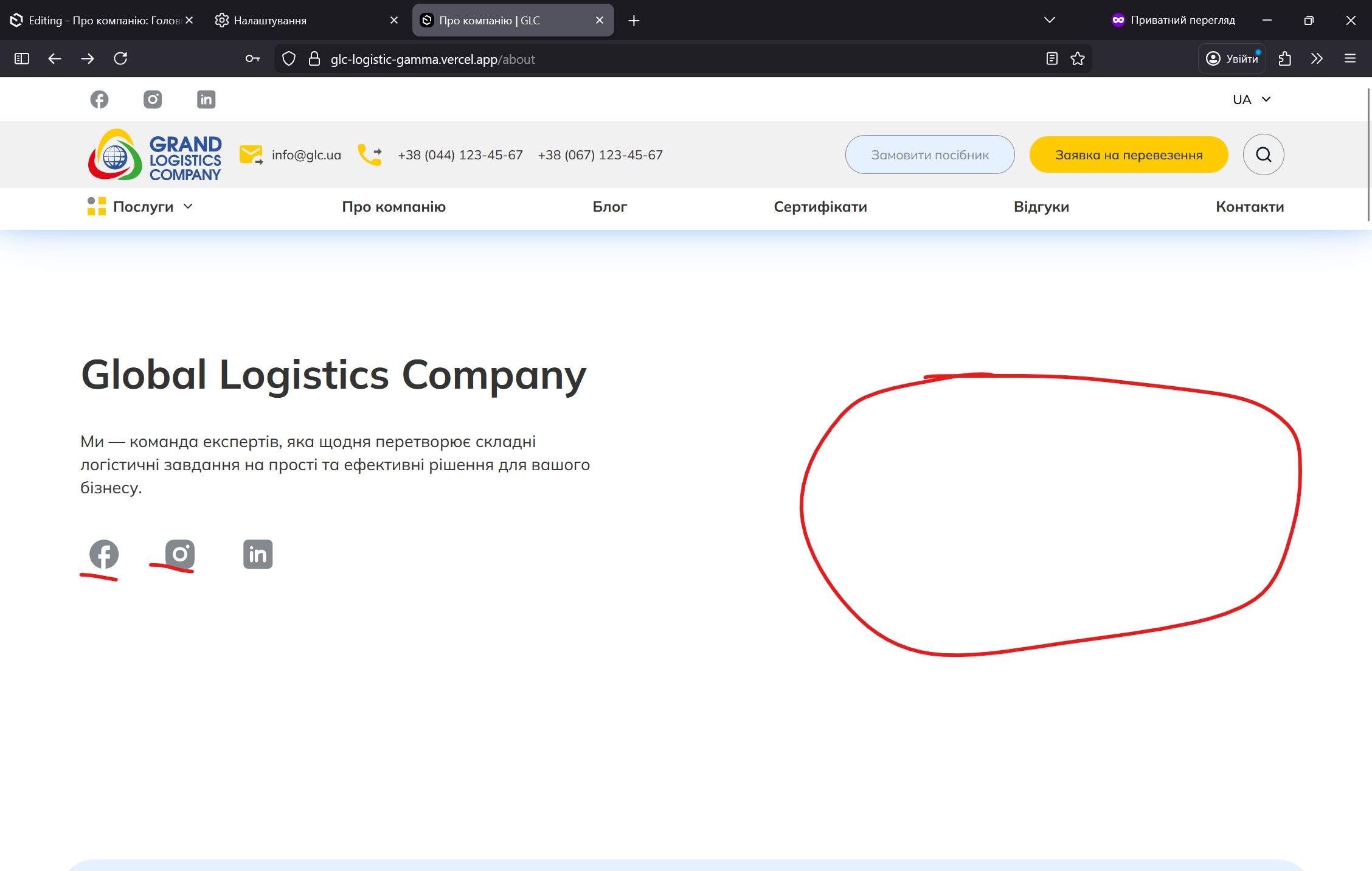
Task: Click the info@glc.ua email link
Action: 306,155
